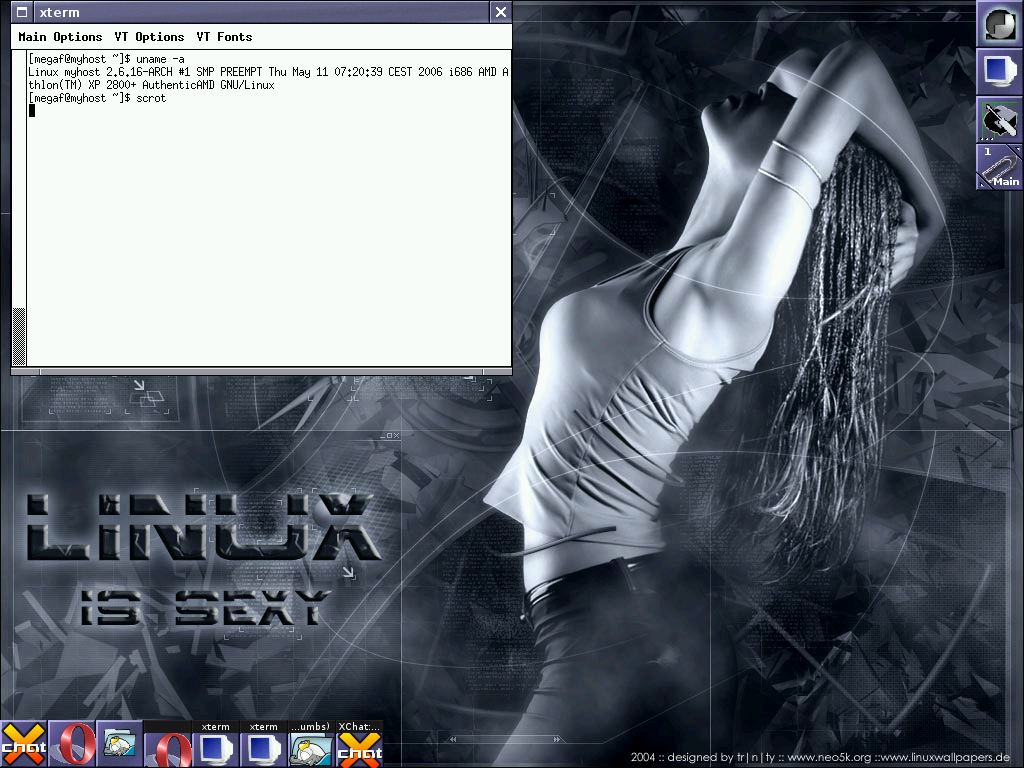Open the VT Options menu
Screen dimensions: 1024x768
coord(149,37)
